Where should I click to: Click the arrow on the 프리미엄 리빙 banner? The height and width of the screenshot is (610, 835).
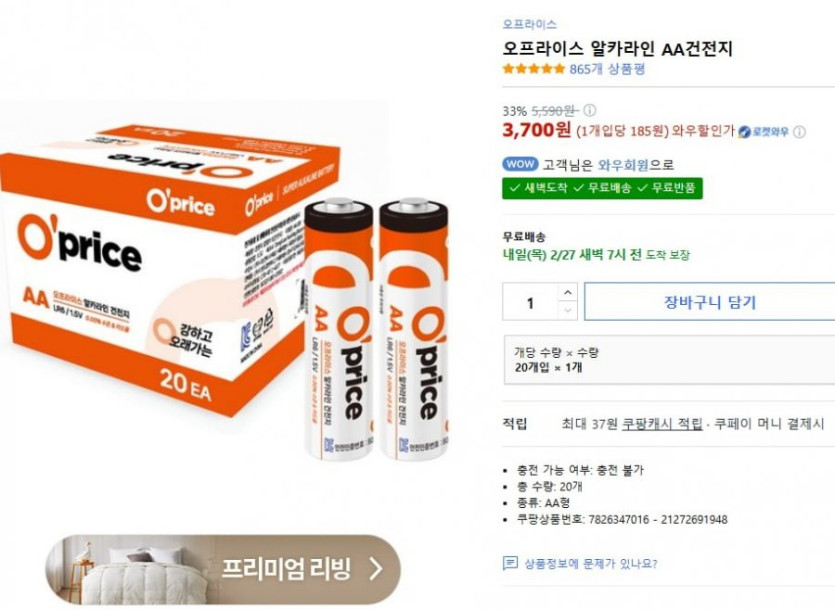376,568
